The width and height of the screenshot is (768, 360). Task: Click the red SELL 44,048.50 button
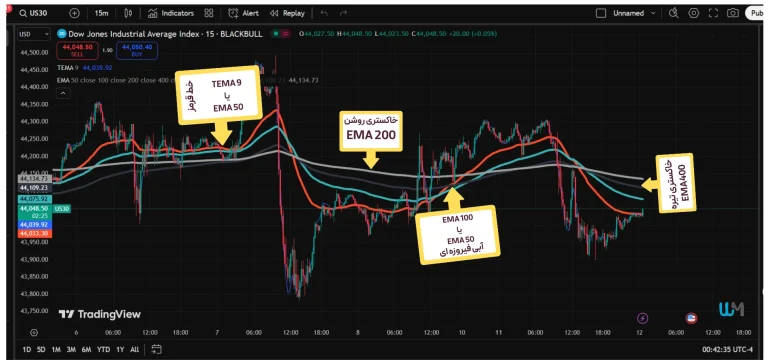[x=77, y=50]
